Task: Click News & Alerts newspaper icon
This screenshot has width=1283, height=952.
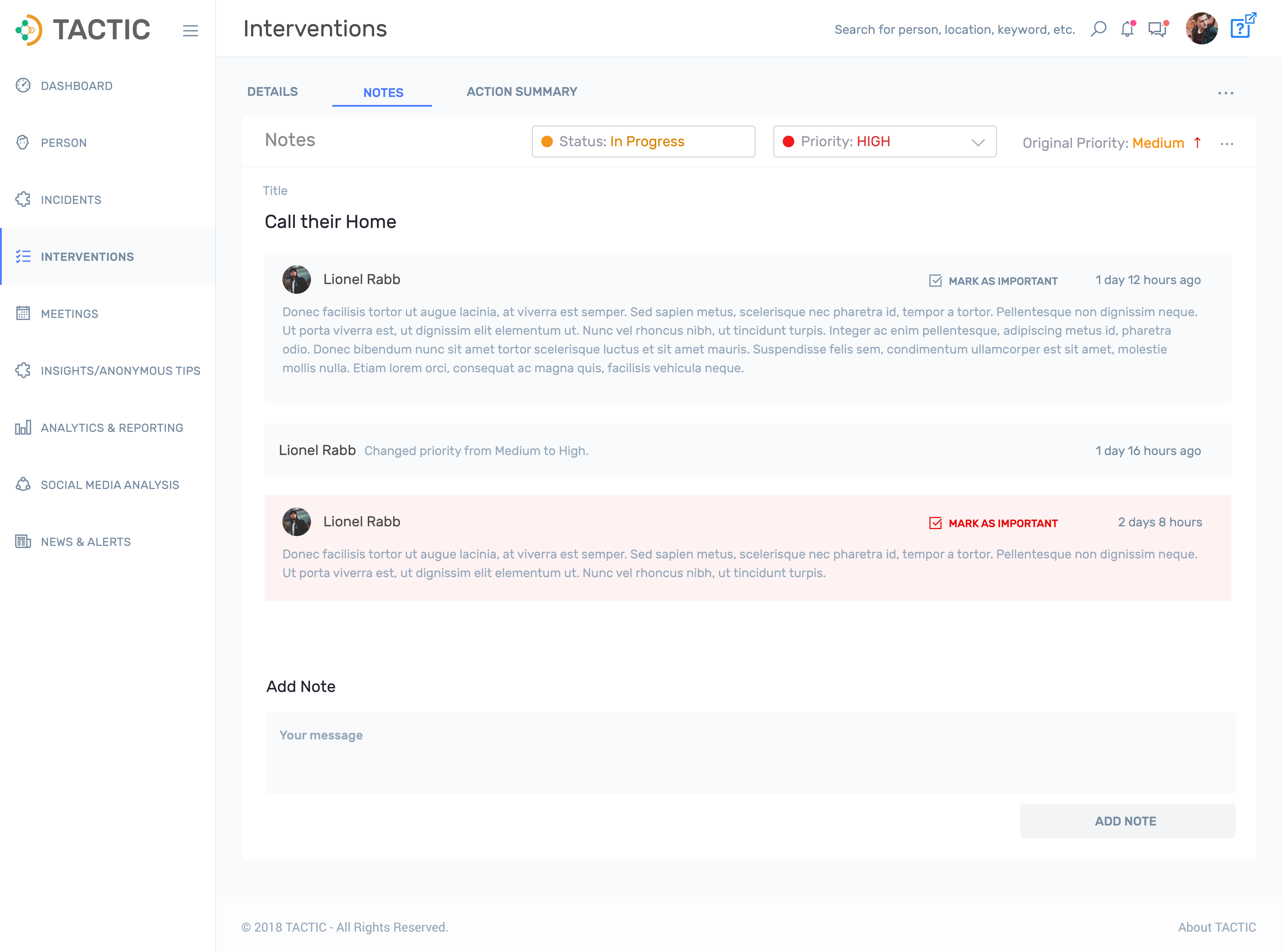Action: click(x=23, y=541)
